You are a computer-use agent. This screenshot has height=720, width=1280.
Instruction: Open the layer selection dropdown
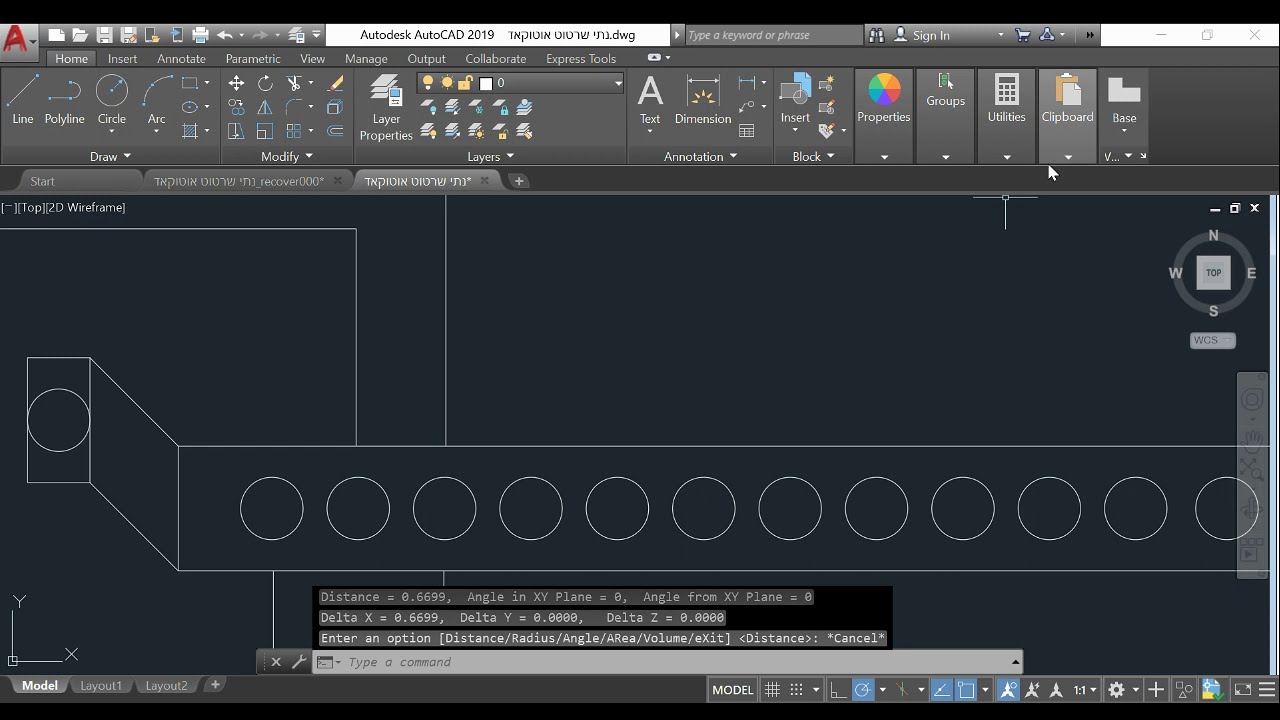[x=618, y=83]
